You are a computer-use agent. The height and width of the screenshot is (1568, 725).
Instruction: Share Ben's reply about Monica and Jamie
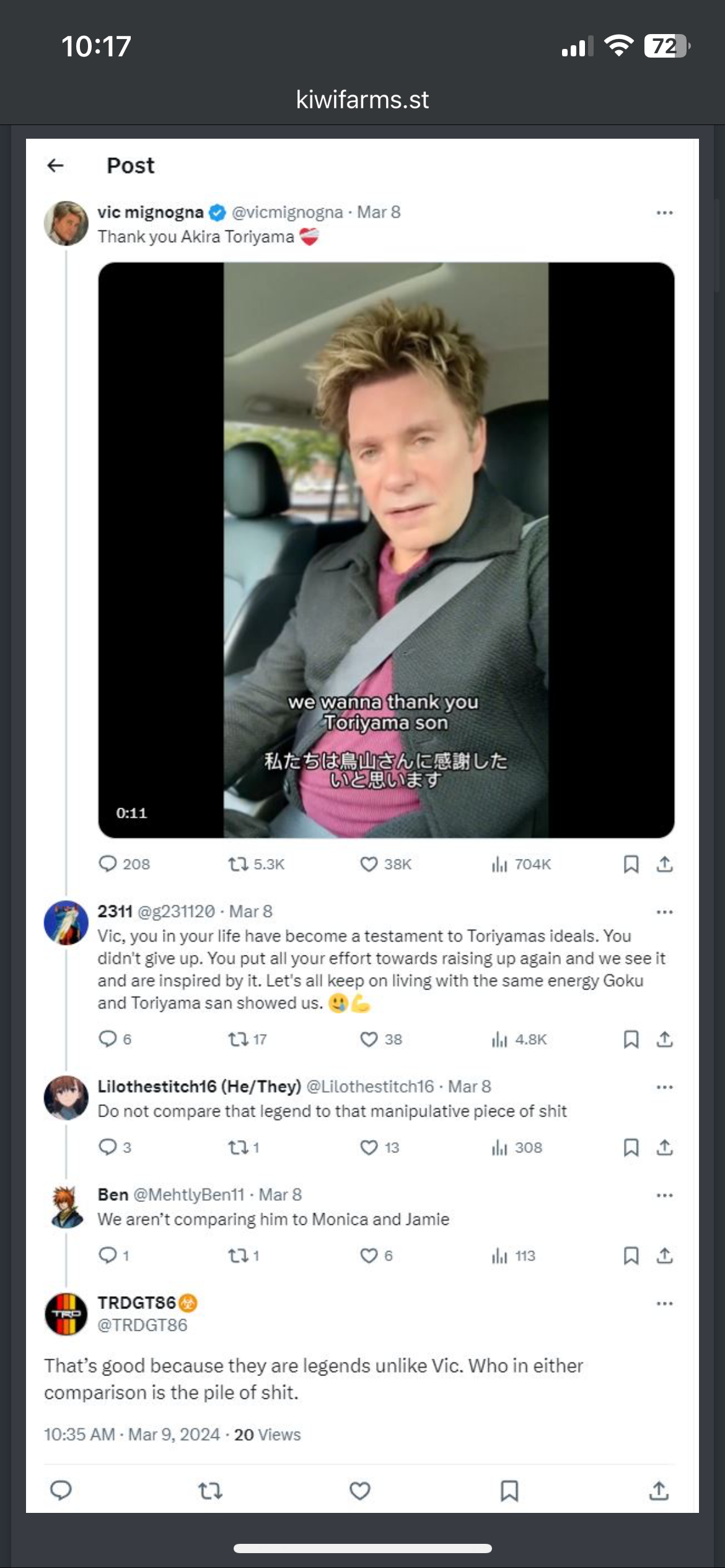(x=664, y=1255)
